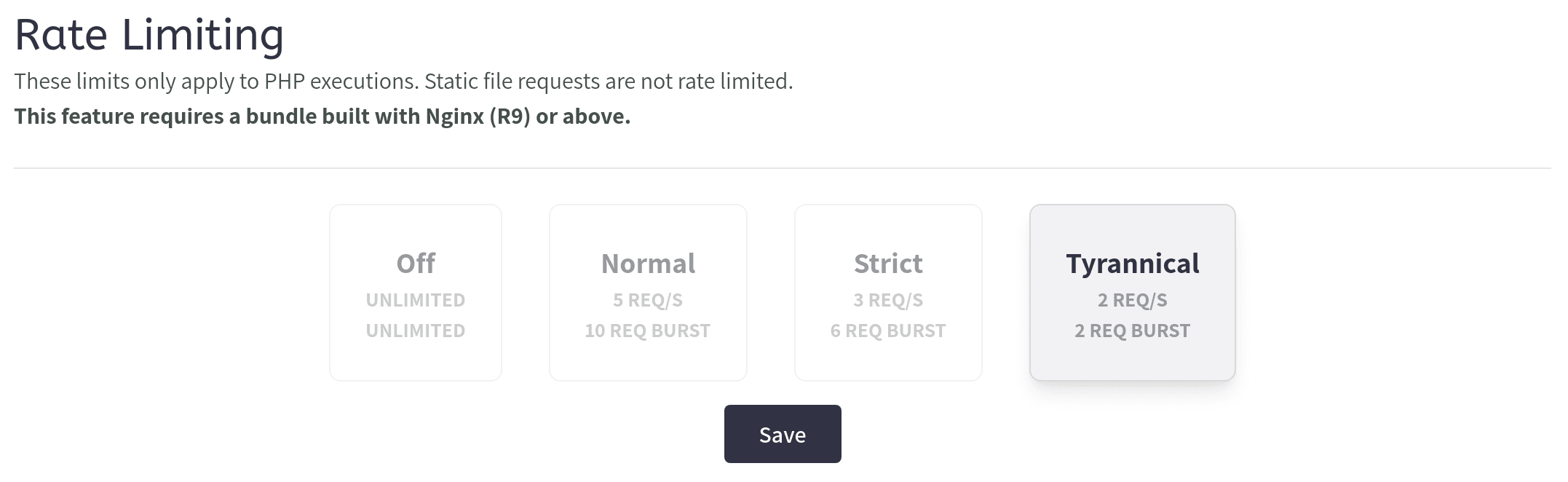This screenshot has width=1568, height=482.
Task: Click the "5 REQ/S" label
Action: coord(648,300)
